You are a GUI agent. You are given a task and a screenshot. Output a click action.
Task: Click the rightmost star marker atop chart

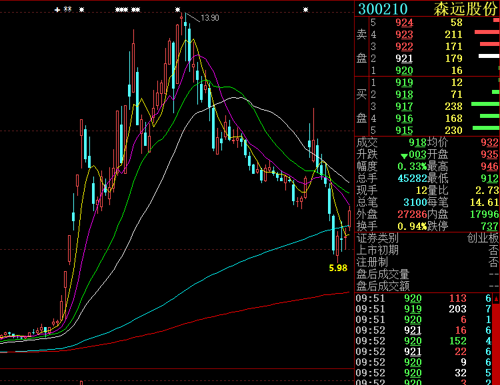pos(306,10)
